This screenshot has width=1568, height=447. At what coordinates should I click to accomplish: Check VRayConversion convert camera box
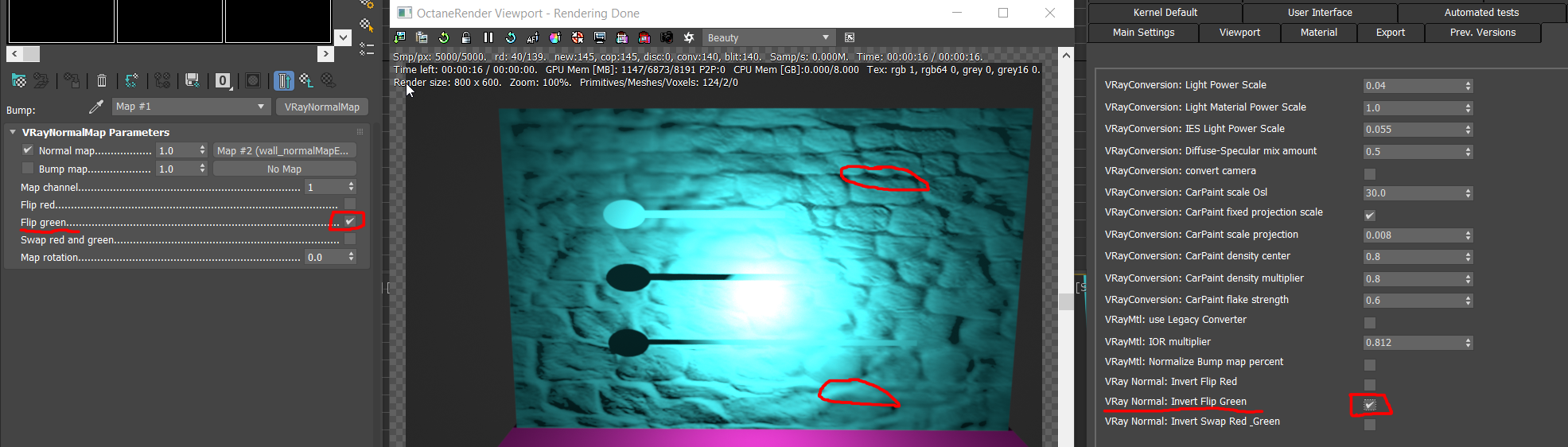(1370, 173)
